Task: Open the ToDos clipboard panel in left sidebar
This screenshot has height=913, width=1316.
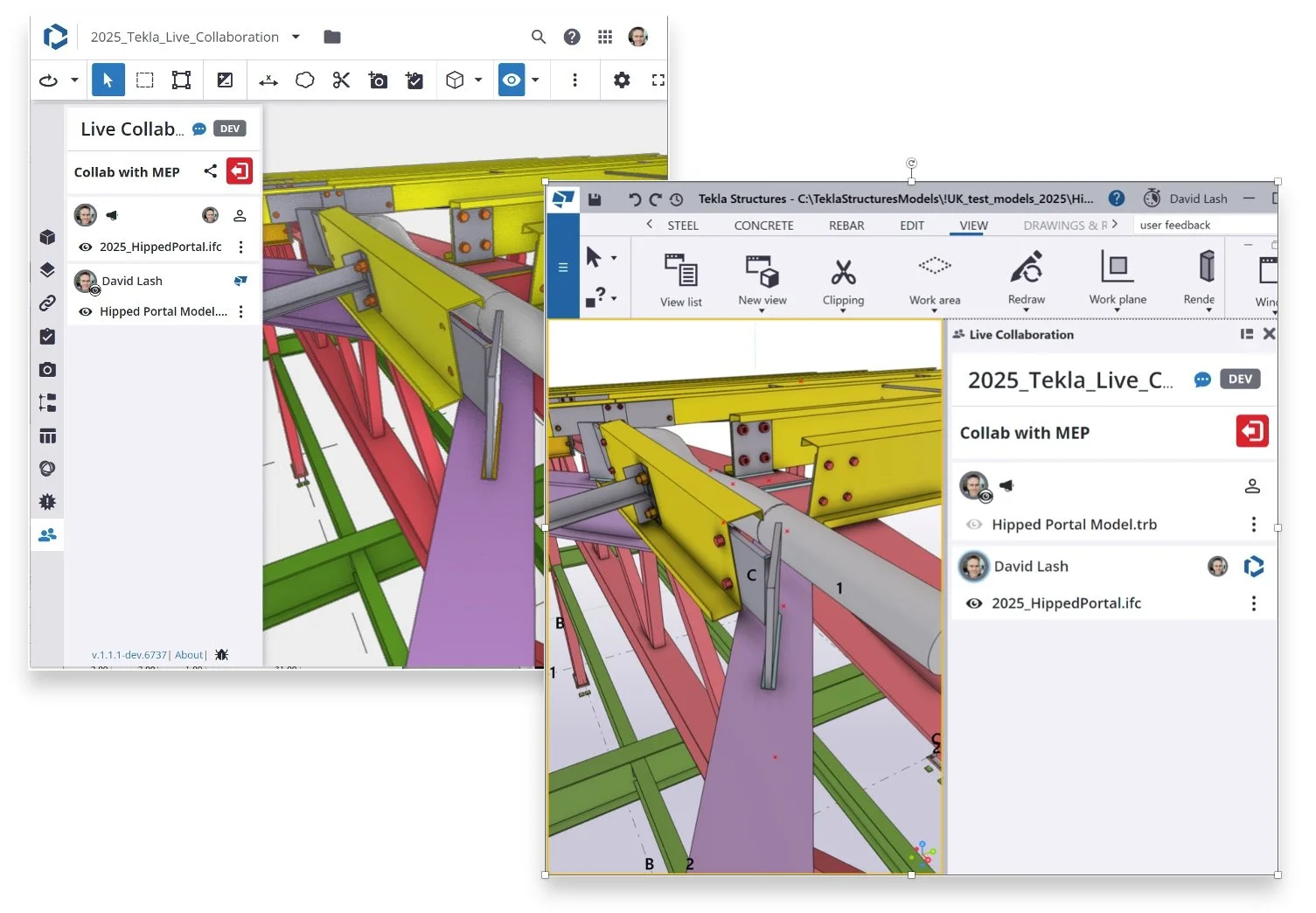Action: pyautogui.click(x=47, y=337)
